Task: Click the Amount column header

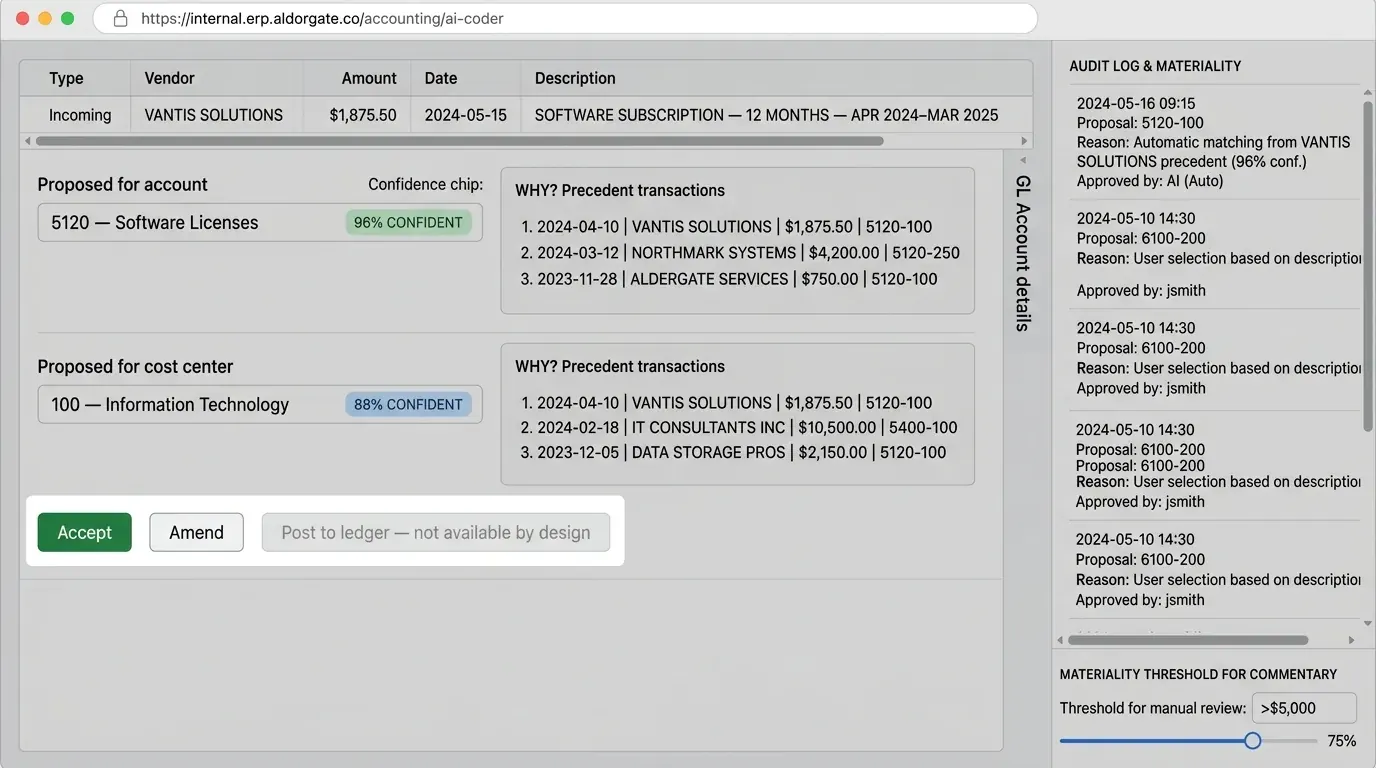Action: pos(357,78)
